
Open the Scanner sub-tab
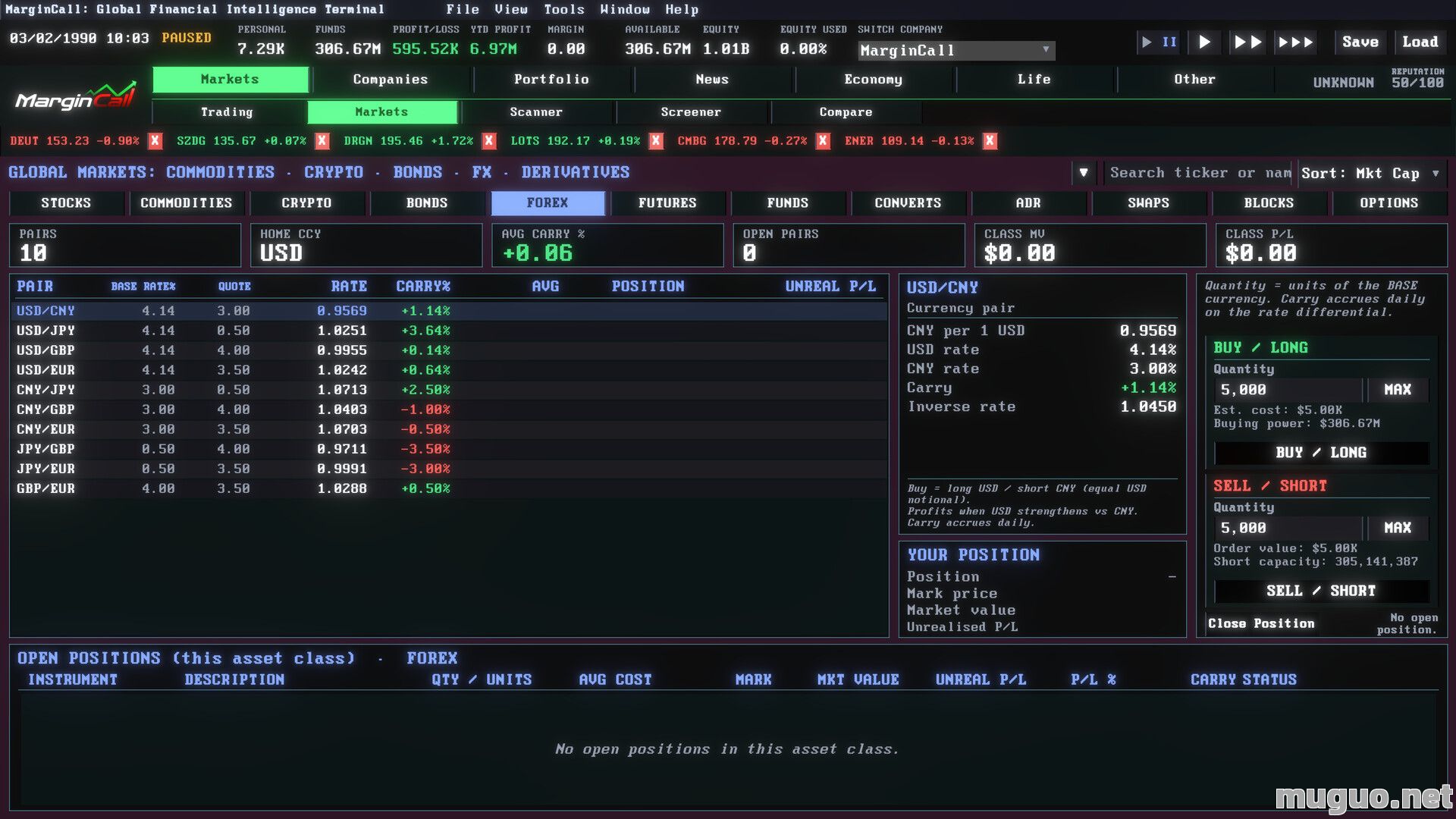point(536,112)
